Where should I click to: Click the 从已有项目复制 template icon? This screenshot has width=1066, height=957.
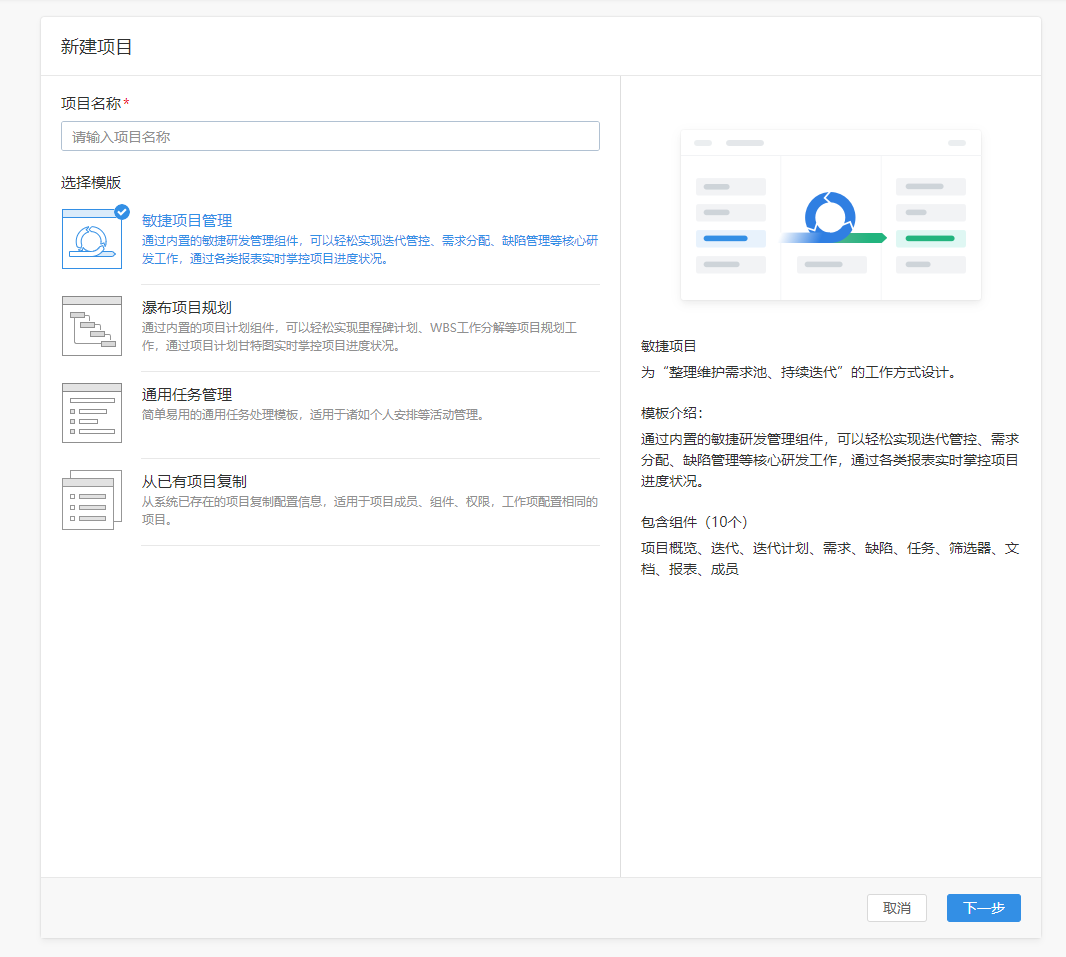point(91,499)
